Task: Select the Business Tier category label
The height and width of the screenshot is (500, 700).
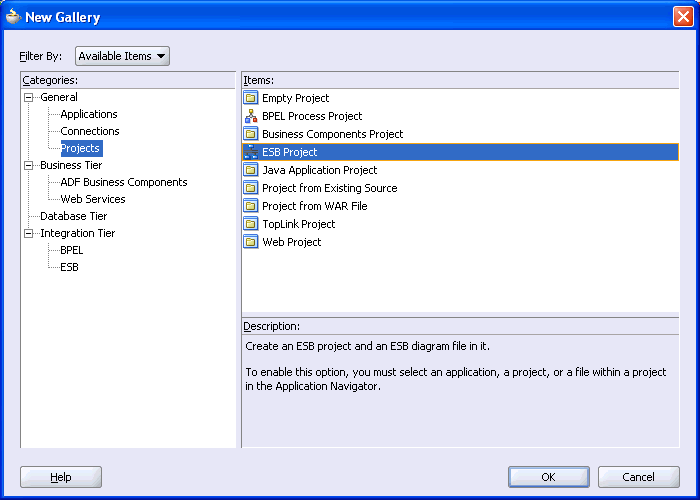Action: [x=71, y=165]
